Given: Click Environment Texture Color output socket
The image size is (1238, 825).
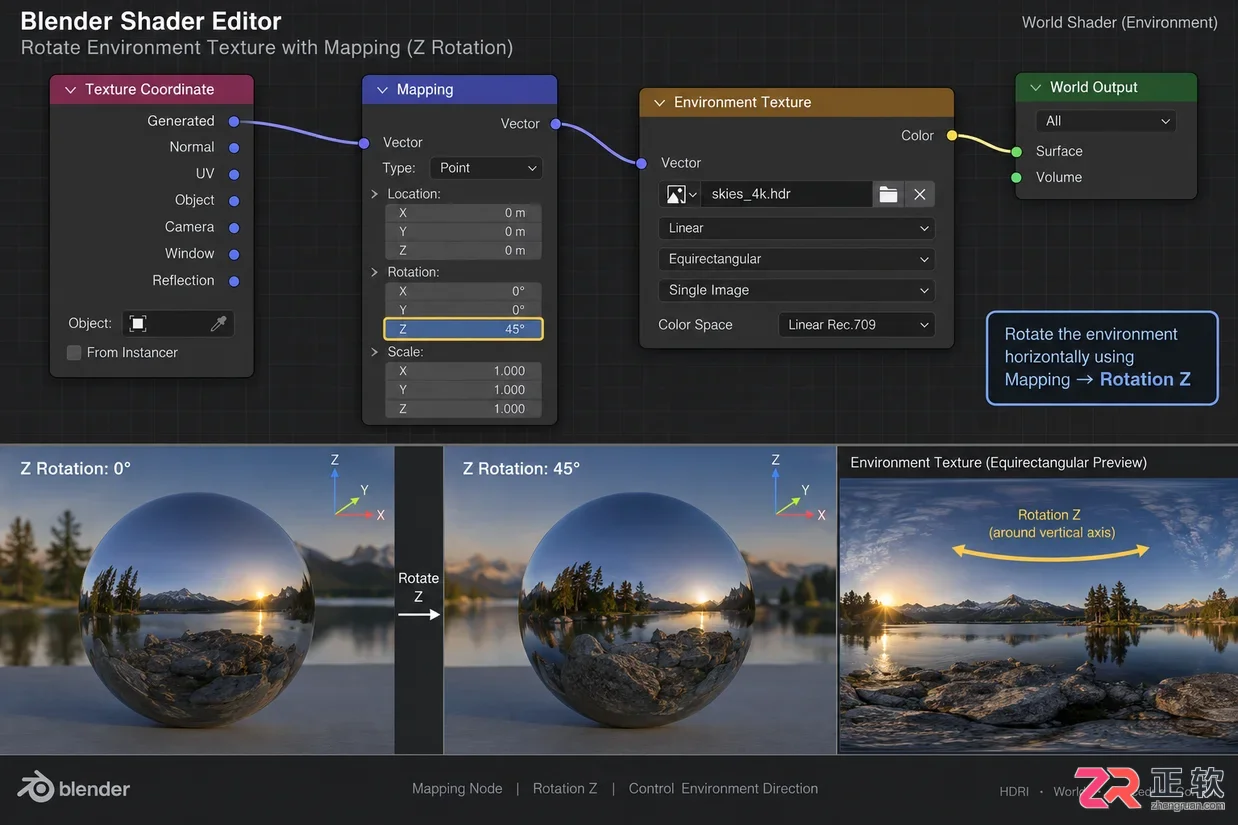Looking at the screenshot, I should coord(951,135).
